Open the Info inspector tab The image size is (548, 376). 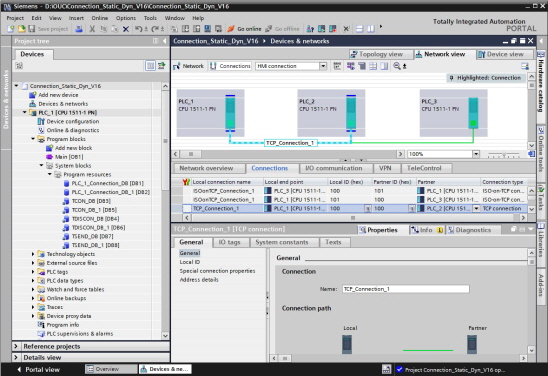click(427, 230)
